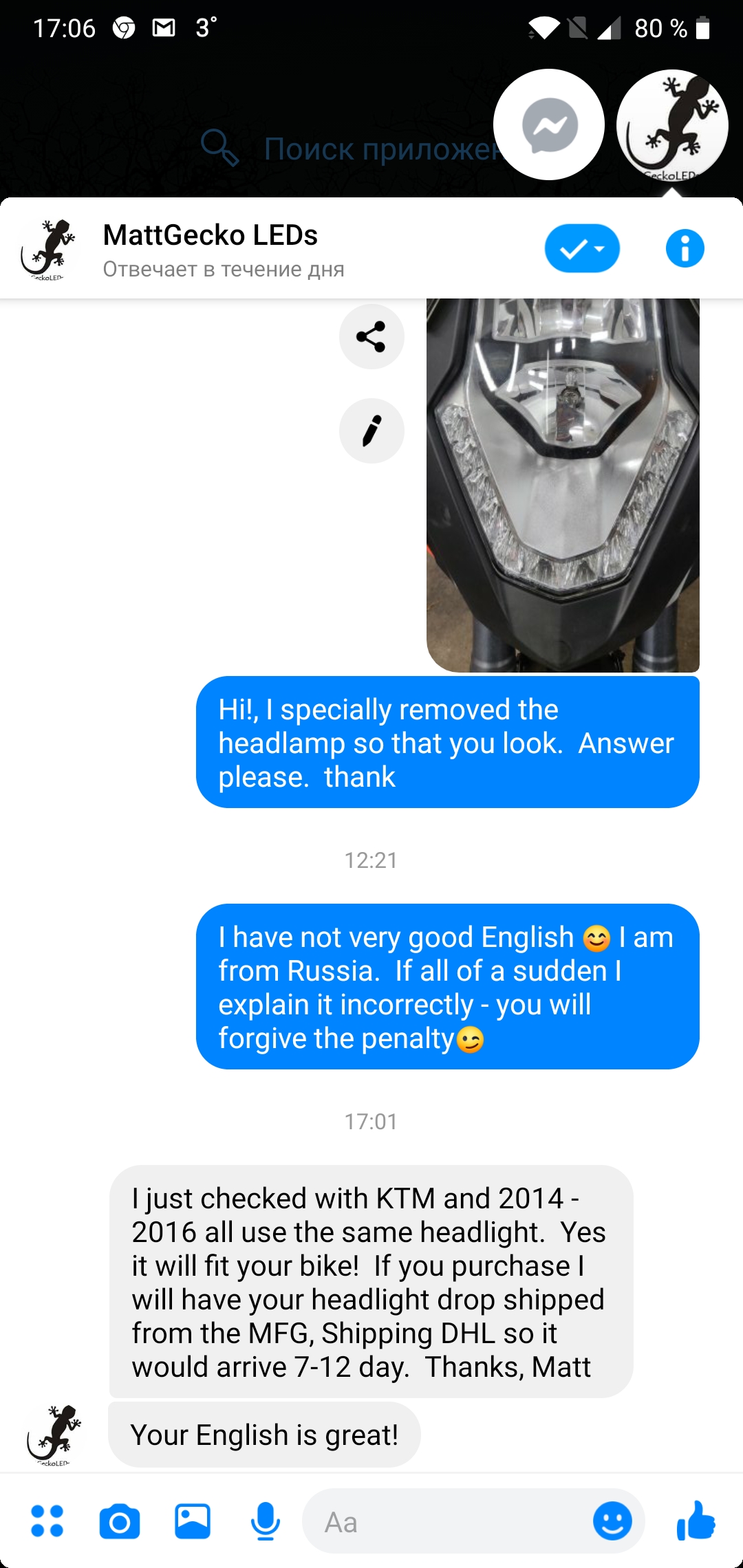Open the four-dot more actions menu

click(x=47, y=1521)
